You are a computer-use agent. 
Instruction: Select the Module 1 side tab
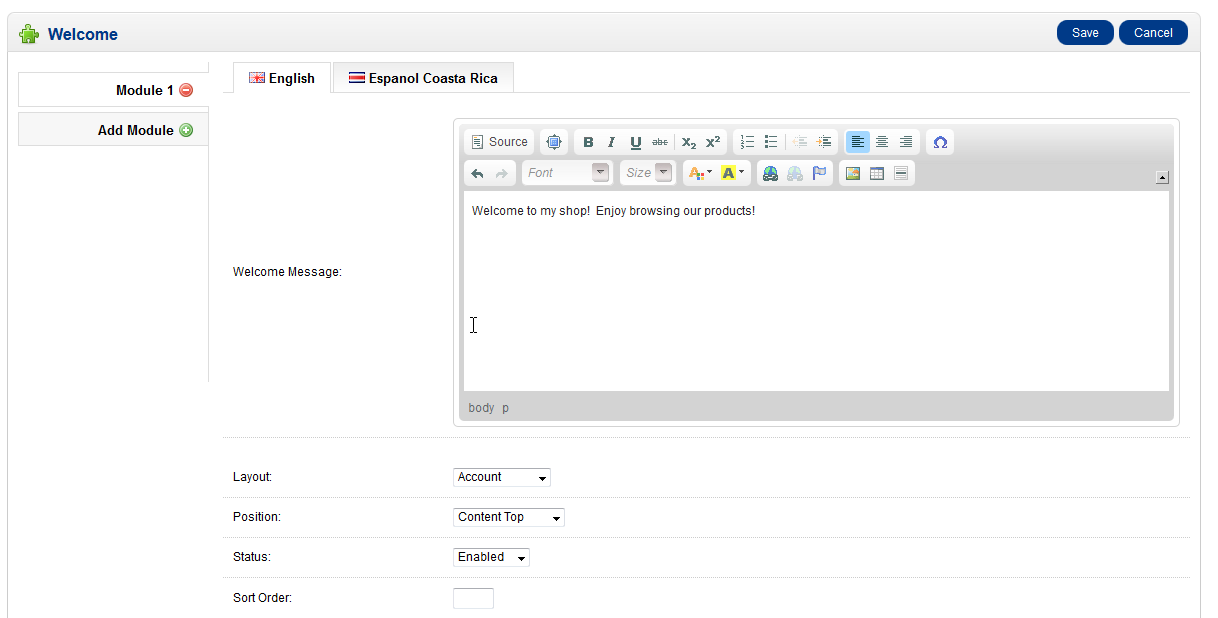point(138,90)
